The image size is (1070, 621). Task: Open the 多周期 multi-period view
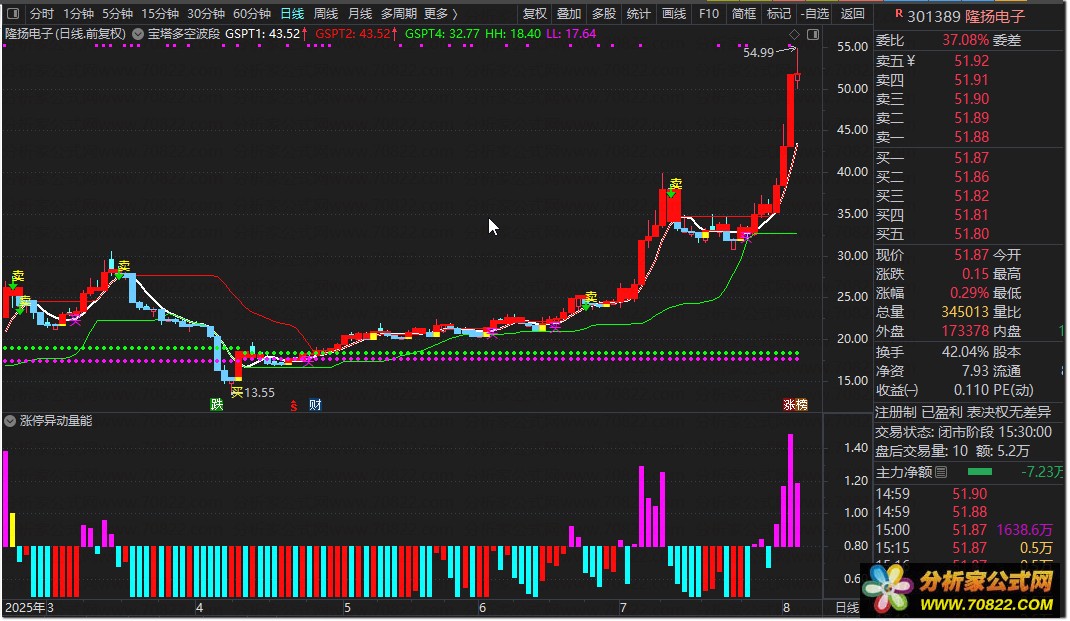point(399,14)
